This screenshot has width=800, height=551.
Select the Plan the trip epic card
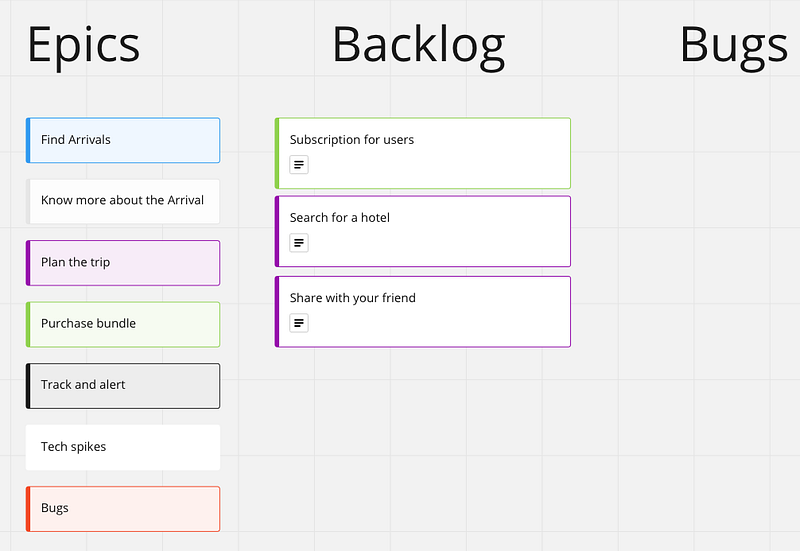coord(123,263)
